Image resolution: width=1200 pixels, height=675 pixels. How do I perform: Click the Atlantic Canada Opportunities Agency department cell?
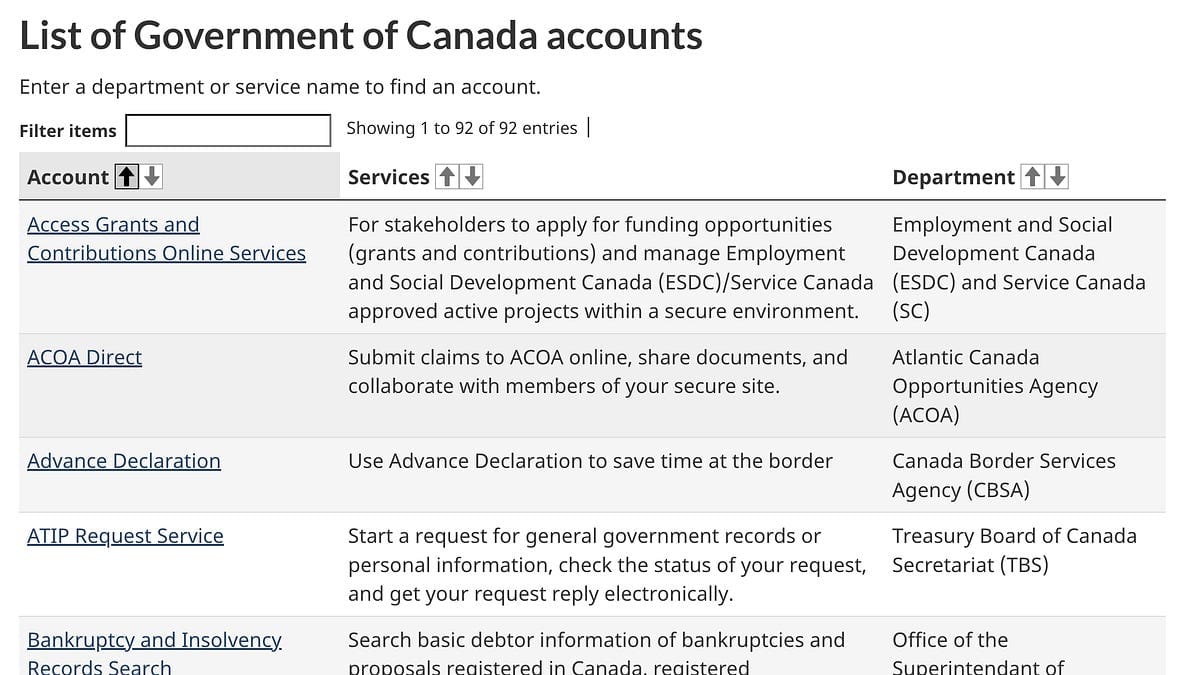(995, 386)
